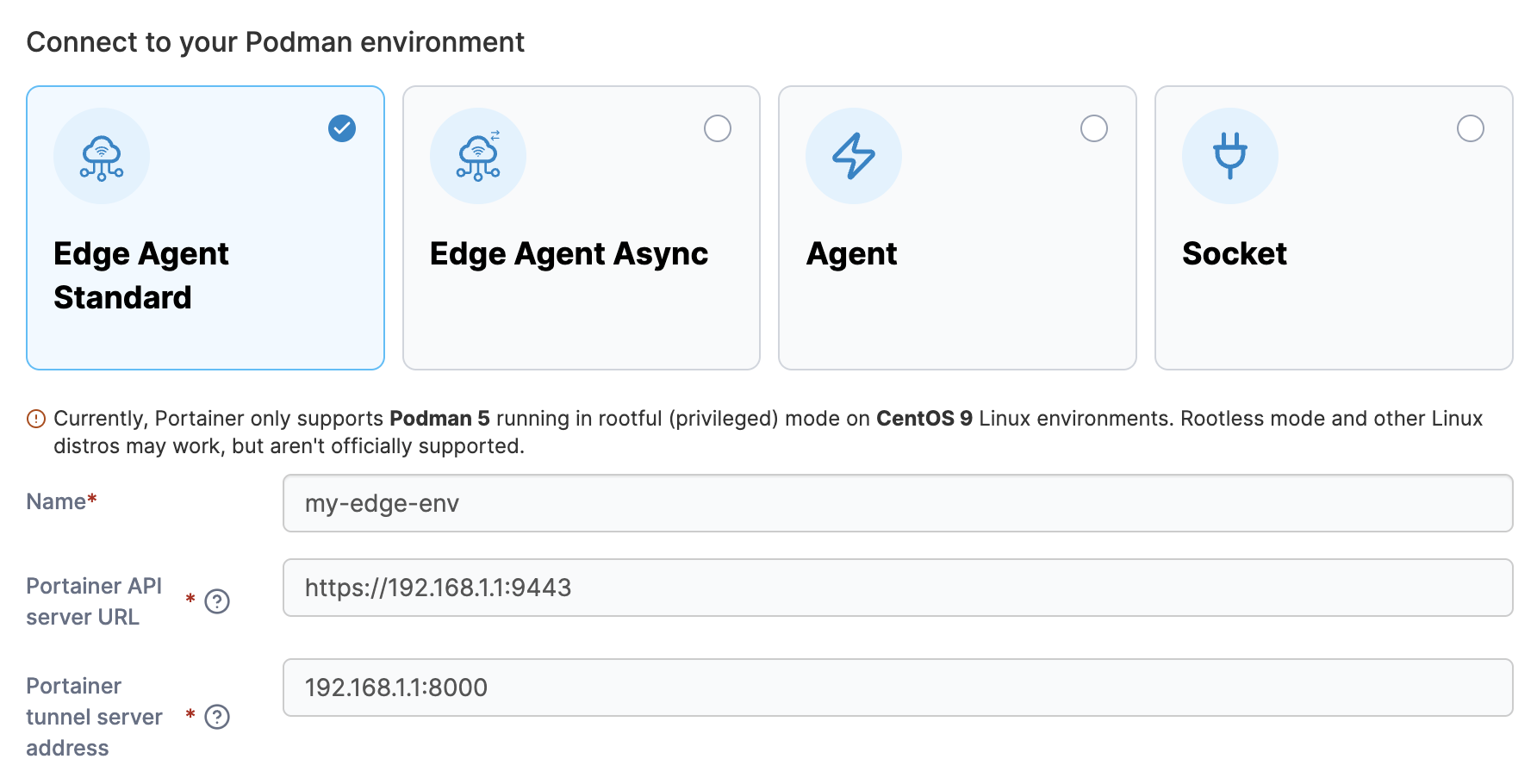
Task: Focus the Name input field
Action: pyautogui.click(x=897, y=503)
